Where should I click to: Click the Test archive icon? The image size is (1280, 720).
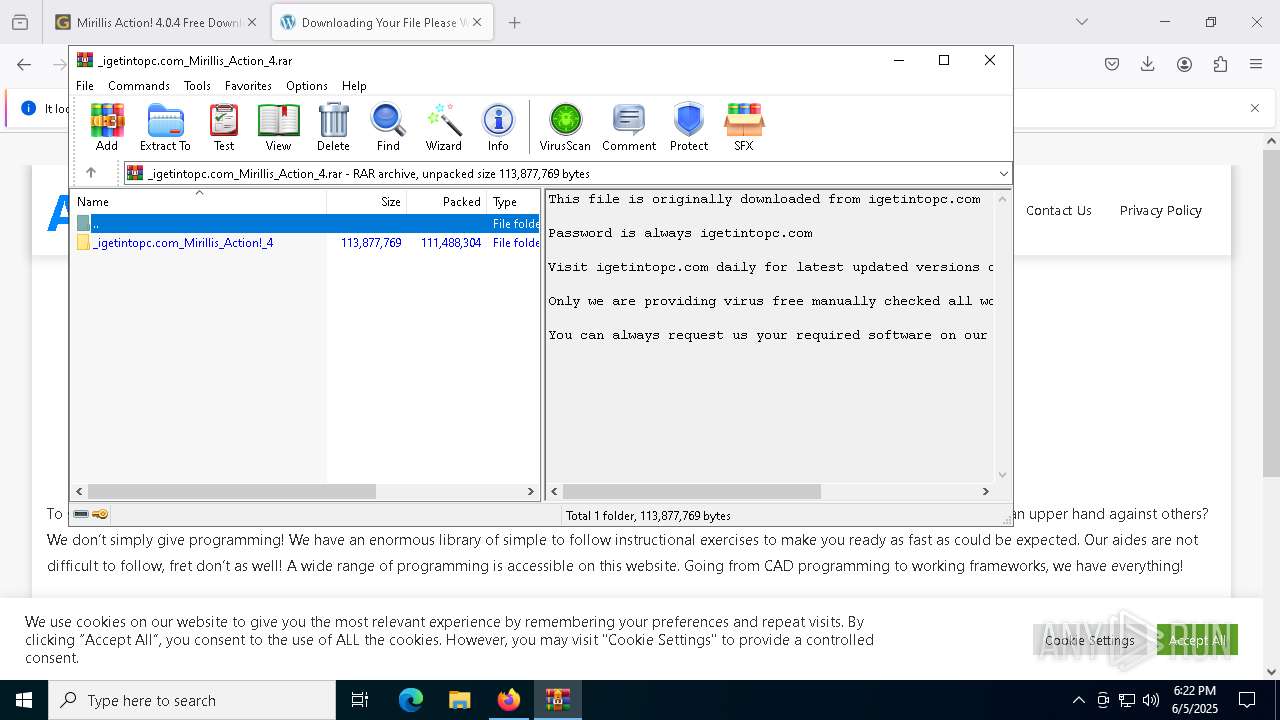(x=224, y=127)
